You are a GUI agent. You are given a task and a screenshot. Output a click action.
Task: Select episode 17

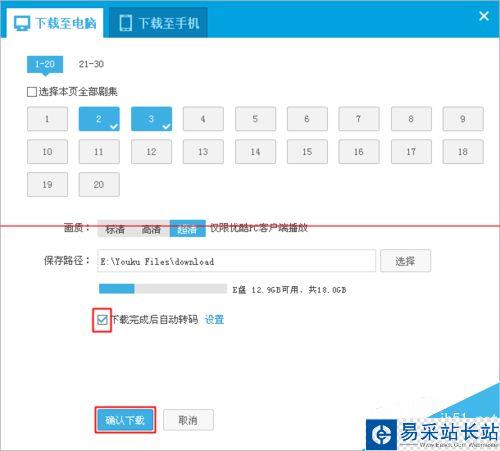click(x=411, y=152)
